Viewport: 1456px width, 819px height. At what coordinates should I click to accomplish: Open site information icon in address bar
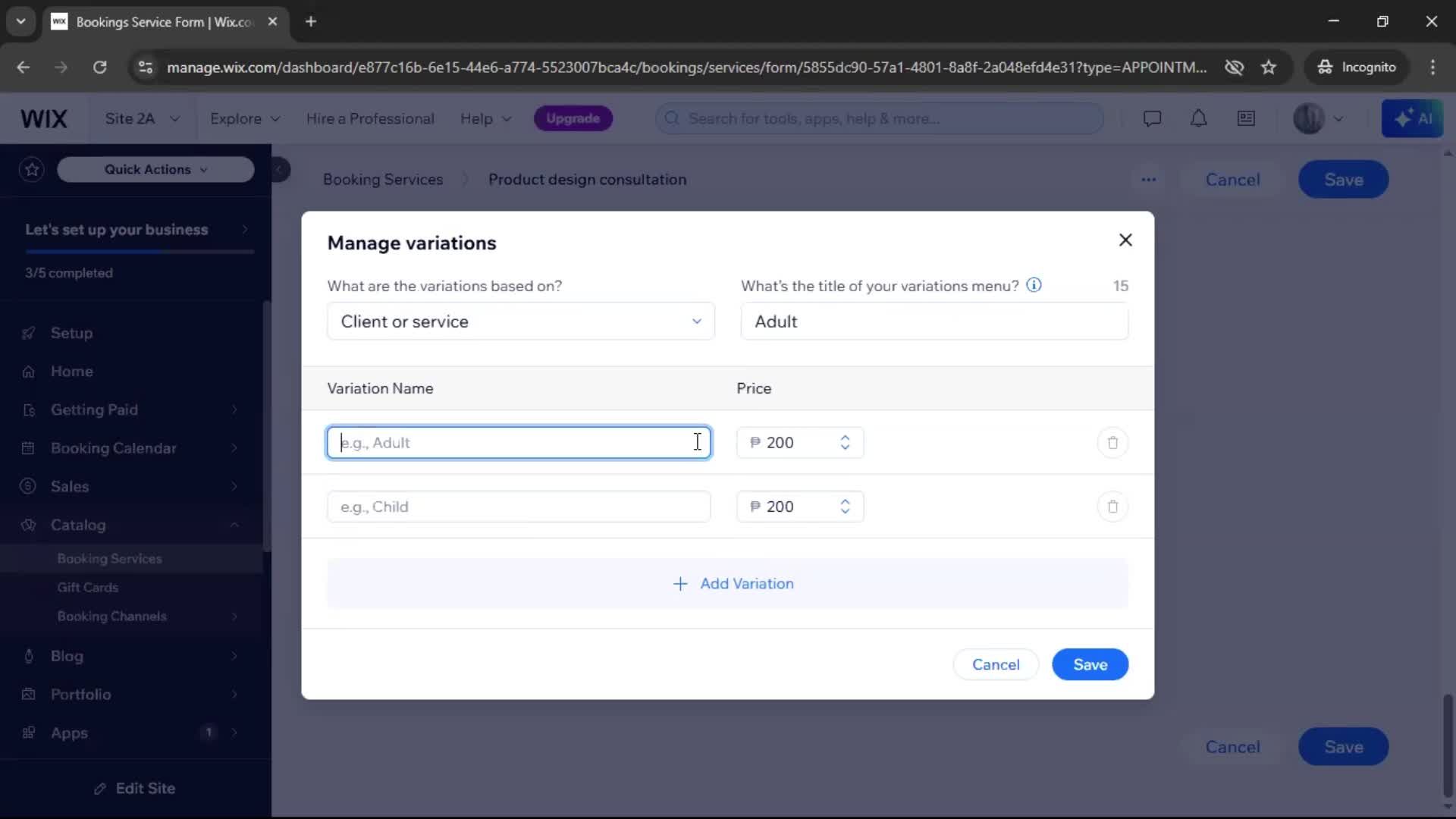145,67
